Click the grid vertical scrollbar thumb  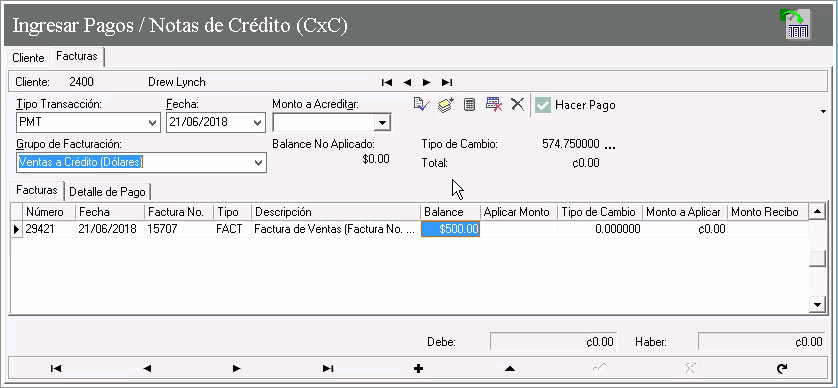pyautogui.click(x=817, y=258)
